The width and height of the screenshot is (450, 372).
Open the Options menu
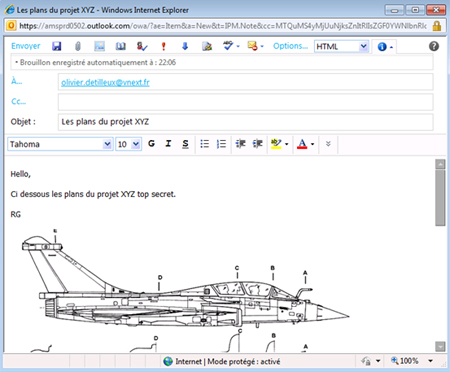pyautogui.click(x=290, y=46)
